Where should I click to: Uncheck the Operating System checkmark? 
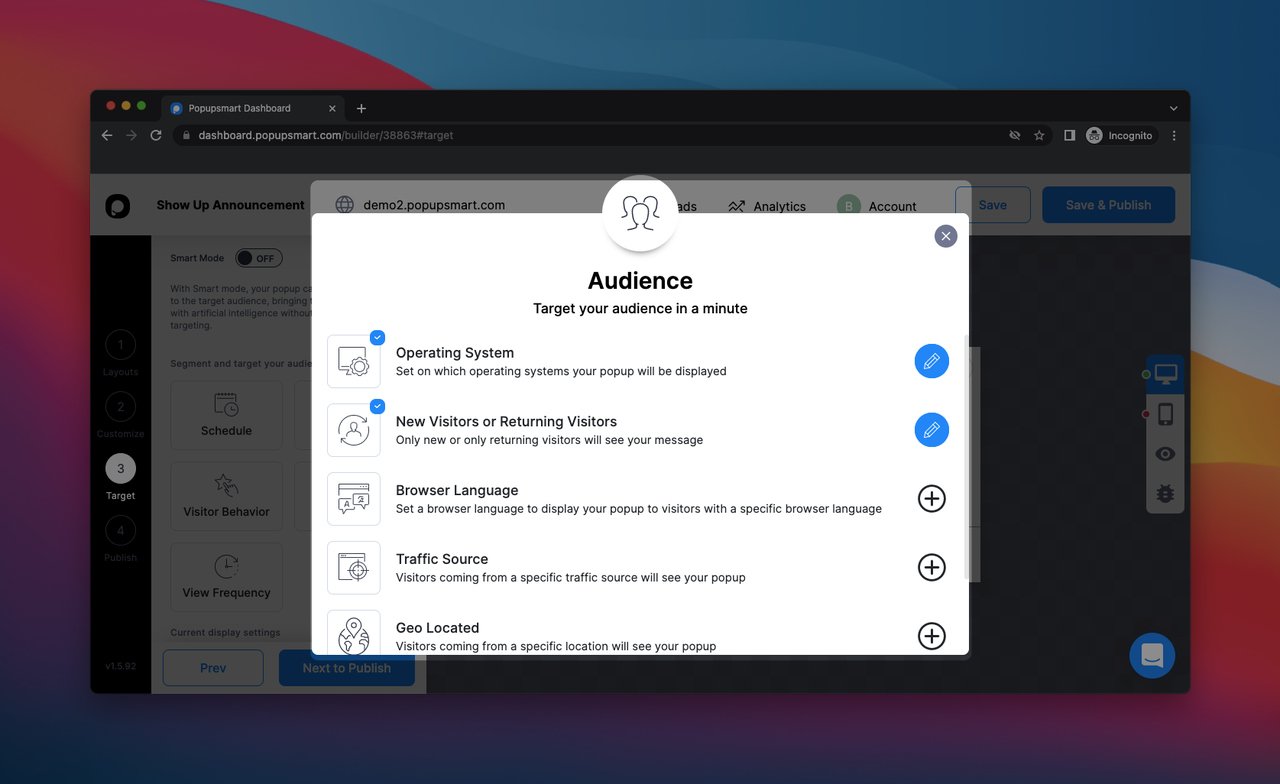click(377, 337)
